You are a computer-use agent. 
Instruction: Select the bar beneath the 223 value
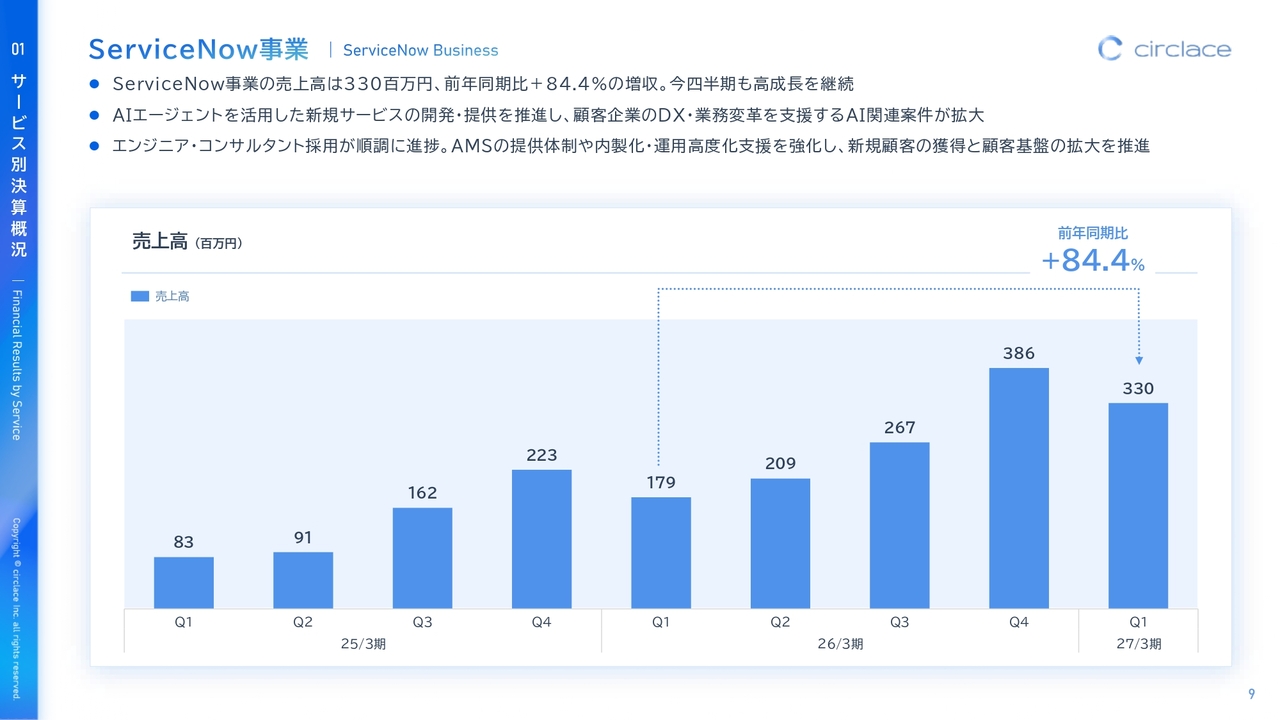(x=542, y=539)
